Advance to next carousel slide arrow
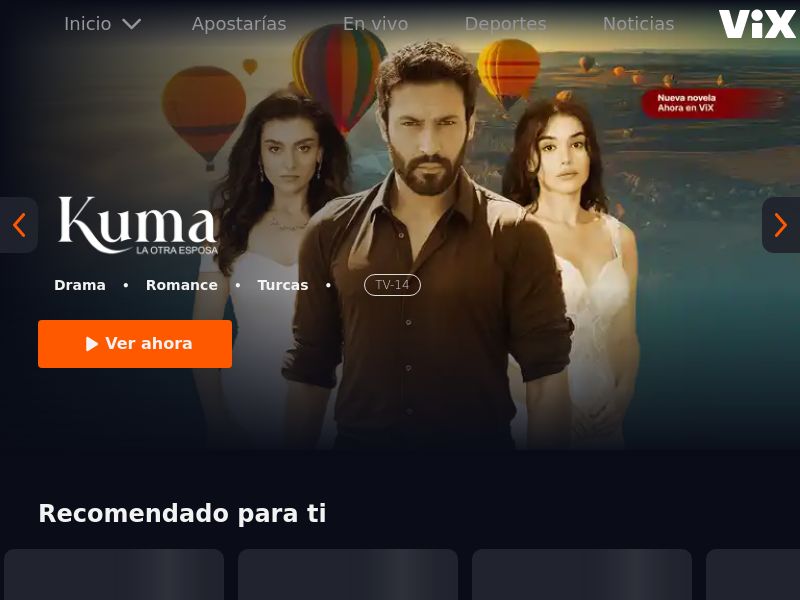 (781, 225)
